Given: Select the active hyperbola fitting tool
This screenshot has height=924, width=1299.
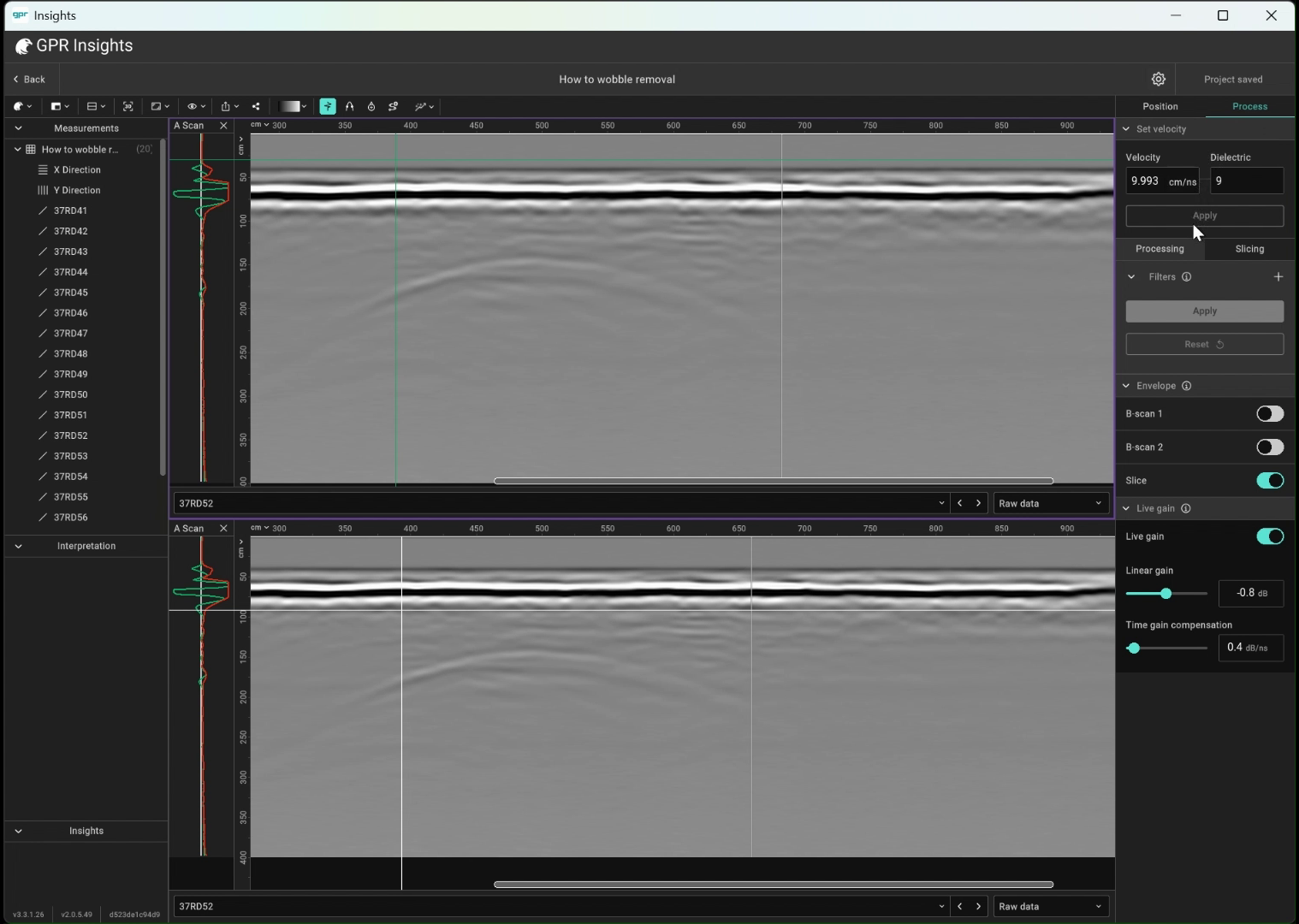Looking at the screenshot, I should tap(328, 106).
